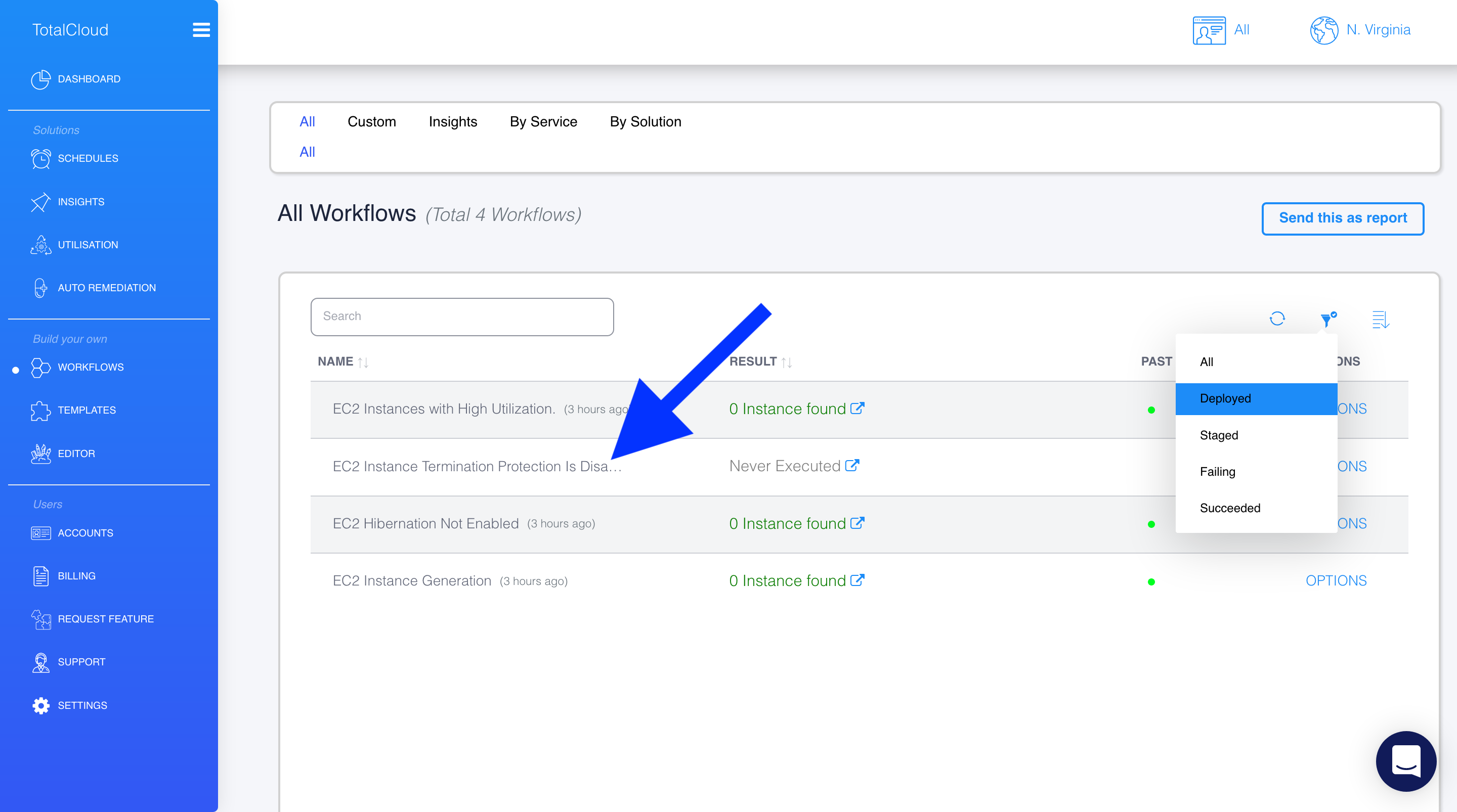The height and width of the screenshot is (812, 1457).
Task: Select the top-row All tab
Action: (307, 121)
